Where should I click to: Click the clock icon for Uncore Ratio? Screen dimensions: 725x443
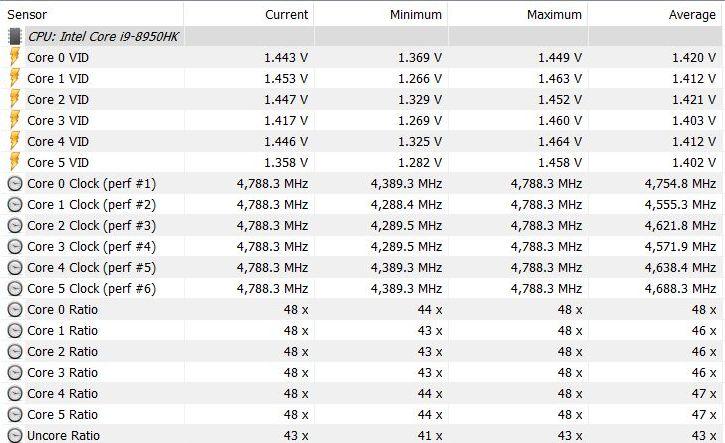coord(15,436)
